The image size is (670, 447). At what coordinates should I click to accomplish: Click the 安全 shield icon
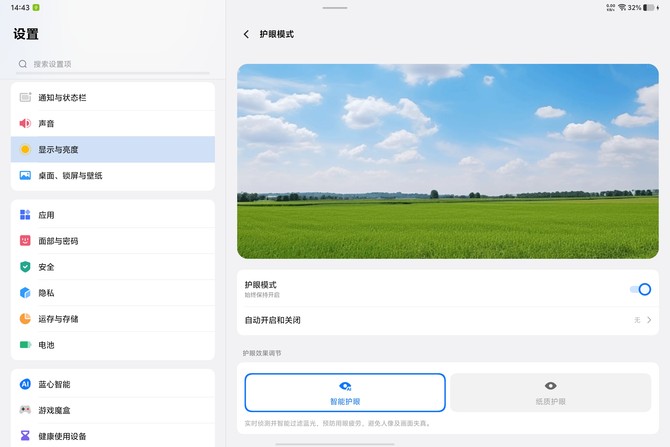click(x=25, y=267)
